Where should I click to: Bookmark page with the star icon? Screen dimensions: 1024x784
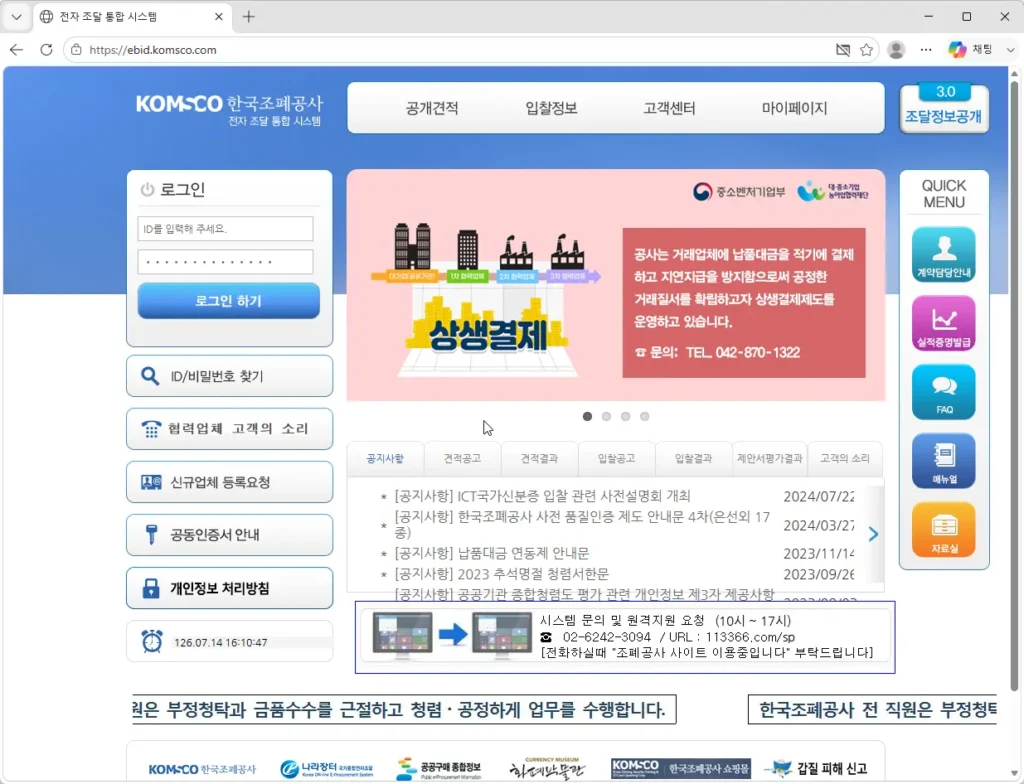pos(867,50)
